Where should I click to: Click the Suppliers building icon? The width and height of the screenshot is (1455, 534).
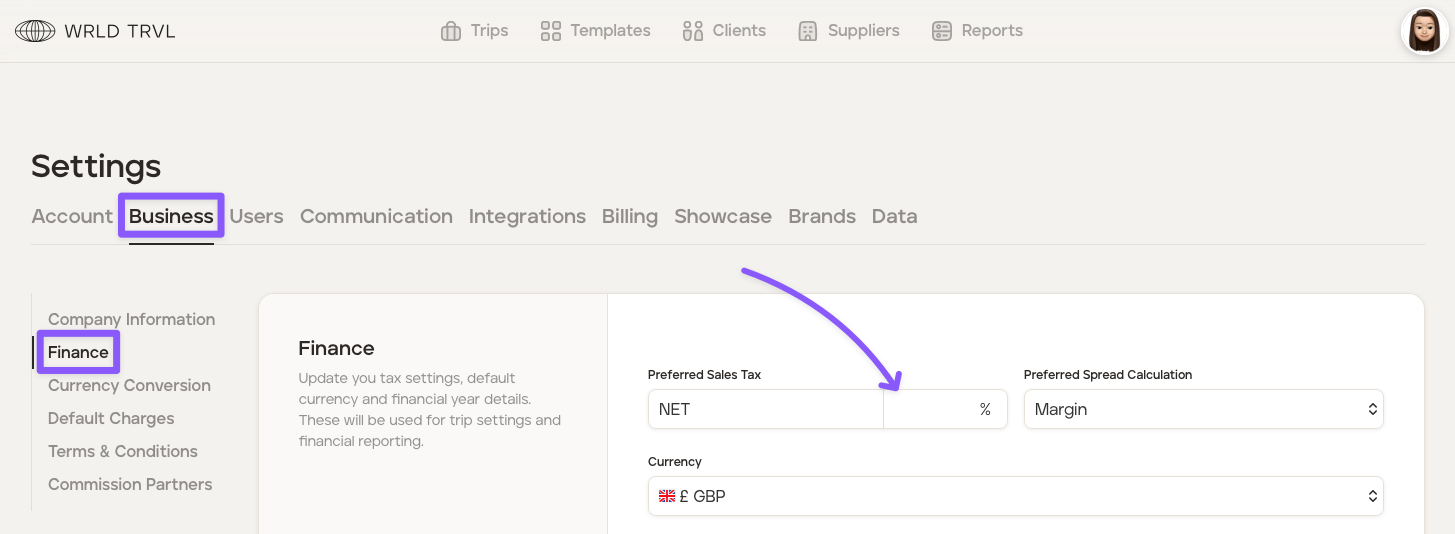pyautogui.click(x=808, y=31)
